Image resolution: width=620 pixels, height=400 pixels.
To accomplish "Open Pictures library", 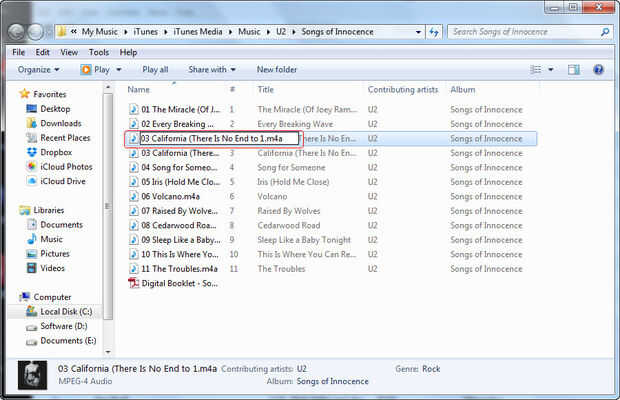I will point(55,254).
